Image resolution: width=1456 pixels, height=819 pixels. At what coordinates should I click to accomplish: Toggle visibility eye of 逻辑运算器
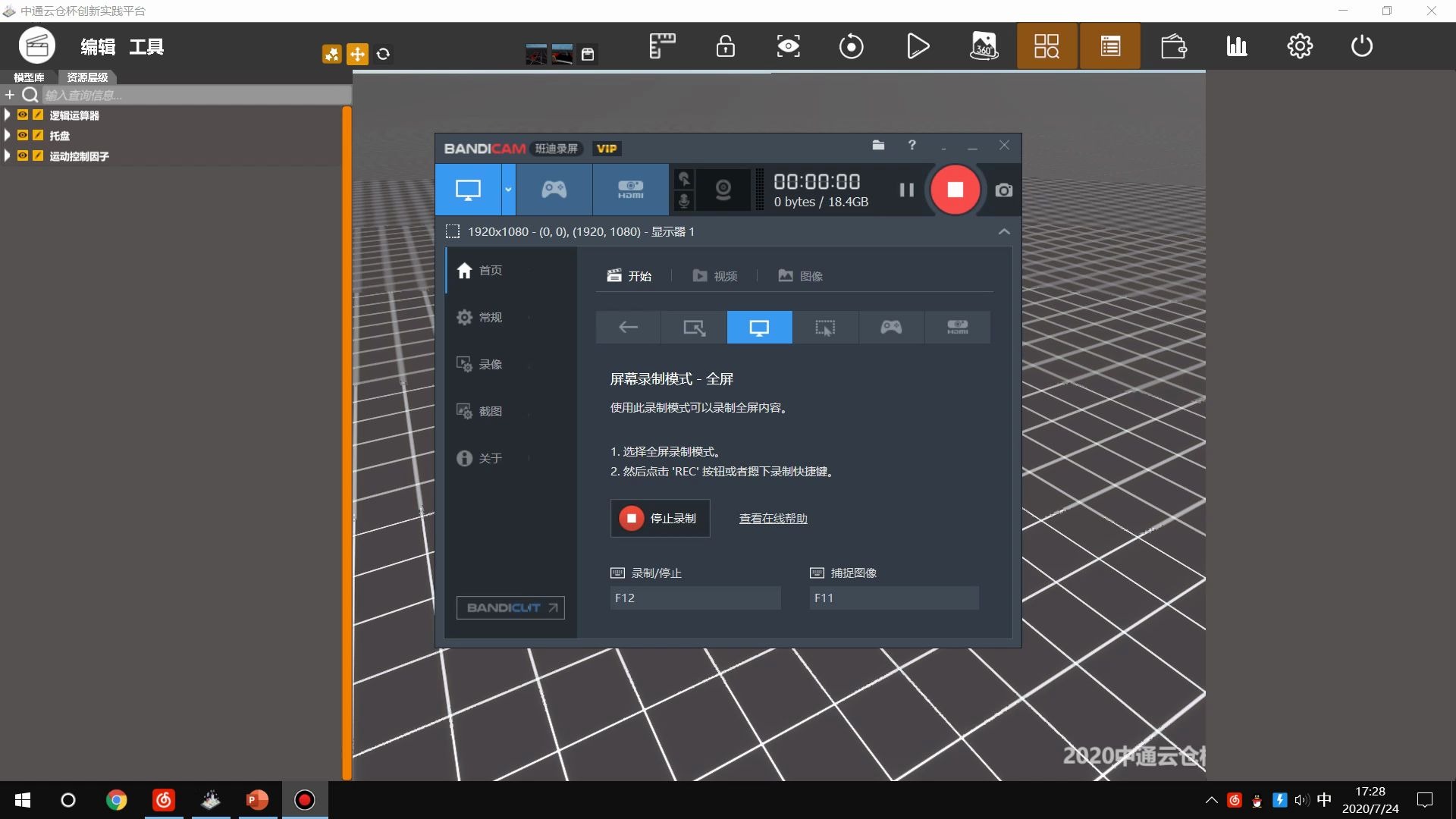(x=23, y=115)
